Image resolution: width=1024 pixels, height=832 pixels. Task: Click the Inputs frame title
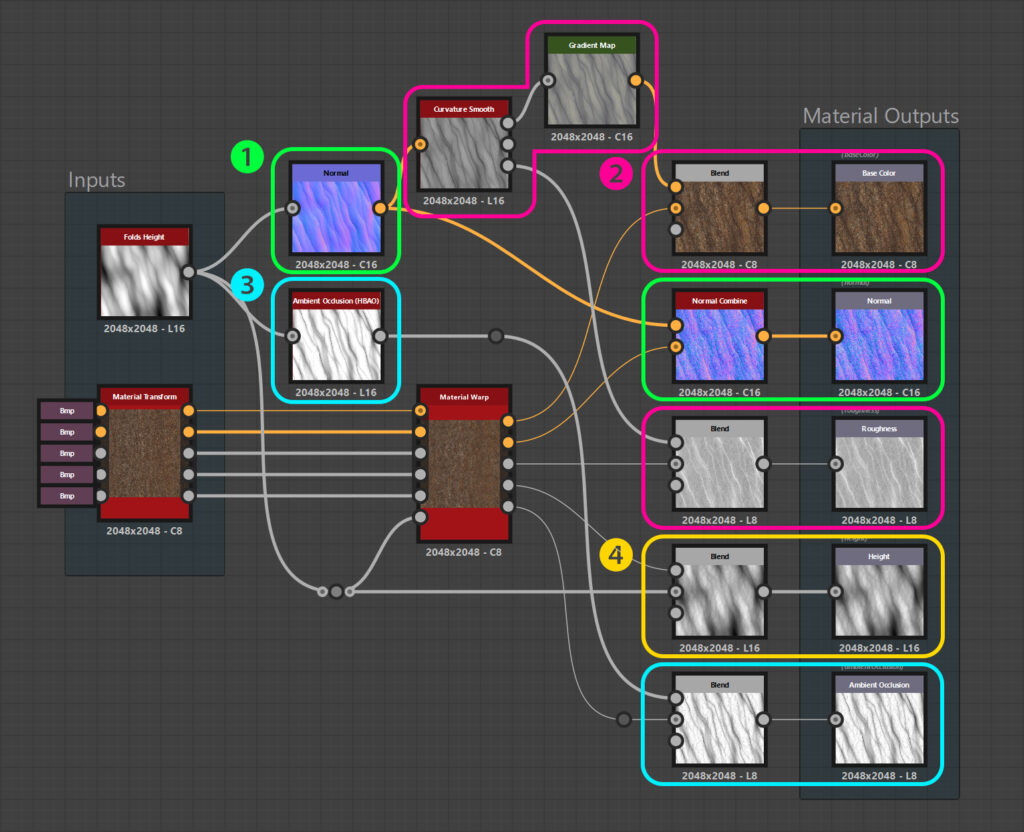pyautogui.click(x=97, y=180)
